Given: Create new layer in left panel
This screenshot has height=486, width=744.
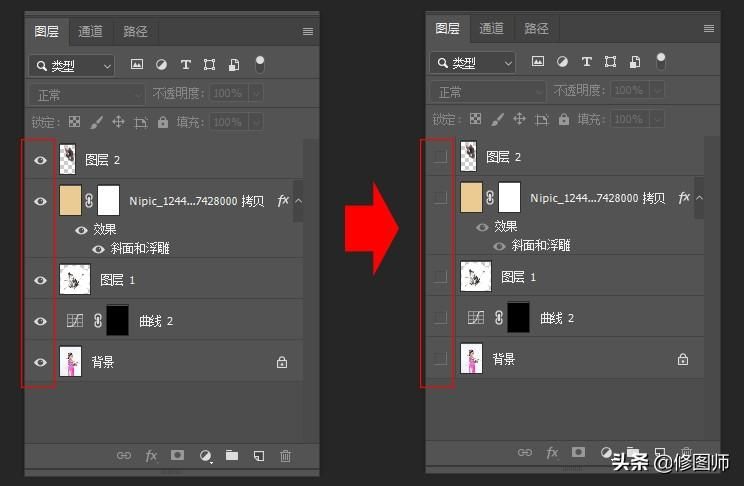Looking at the screenshot, I should 259,456.
